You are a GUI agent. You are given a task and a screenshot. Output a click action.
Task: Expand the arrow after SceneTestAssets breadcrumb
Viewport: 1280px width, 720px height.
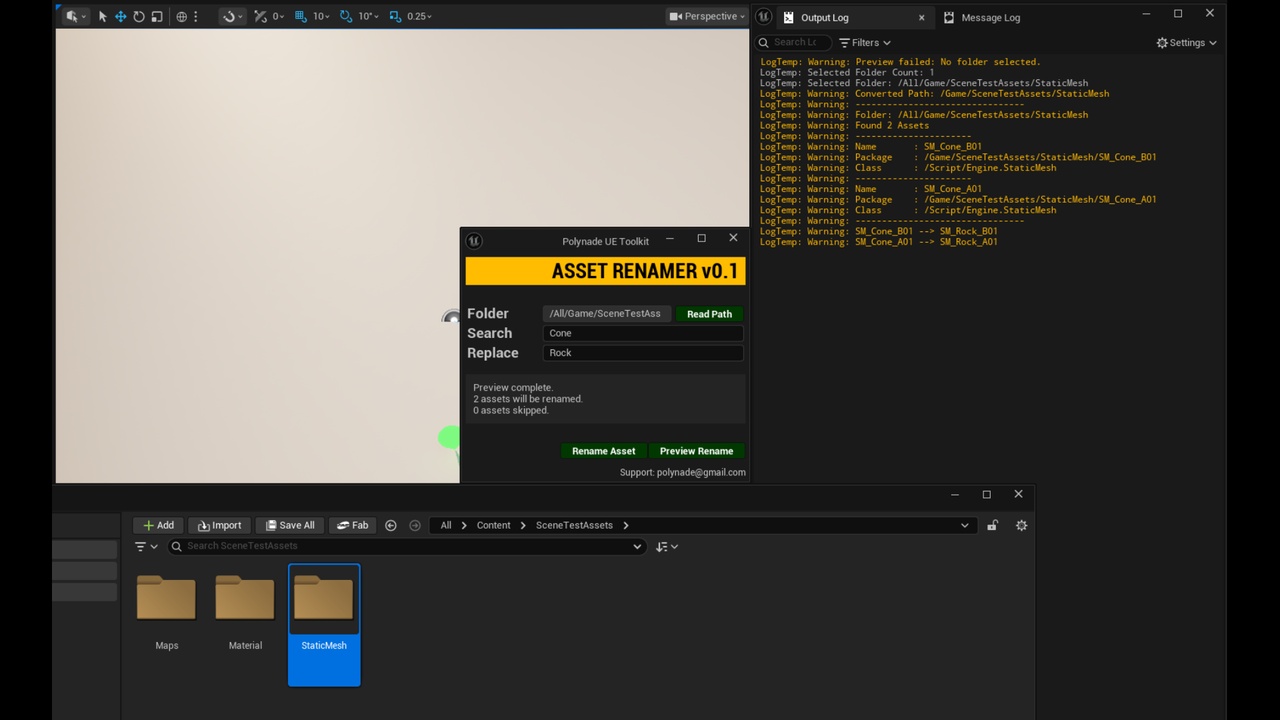click(626, 525)
